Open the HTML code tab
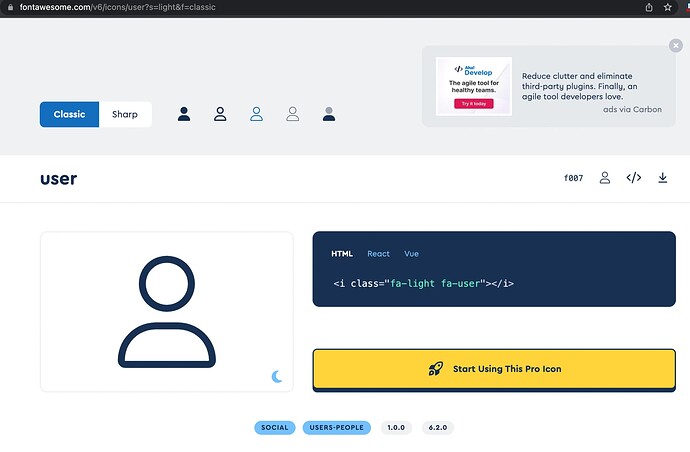 pos(342,254)
